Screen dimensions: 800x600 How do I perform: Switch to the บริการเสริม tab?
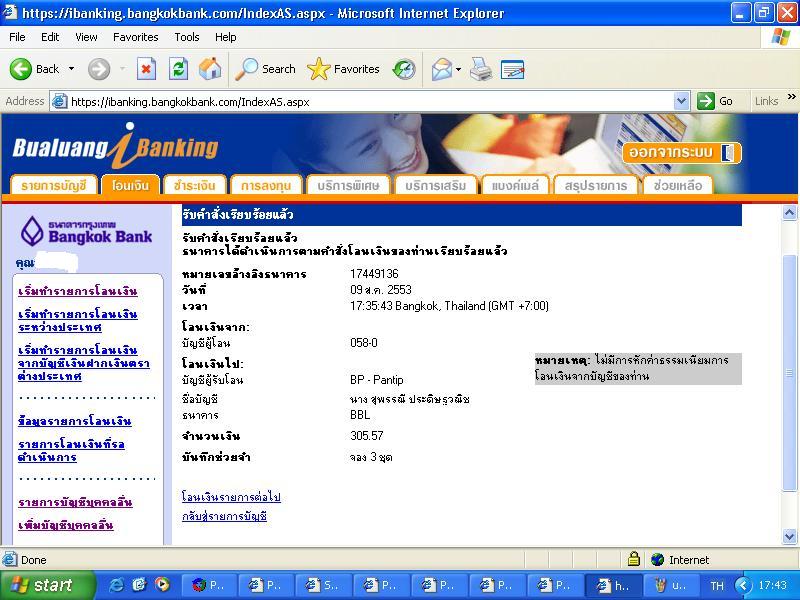[x=436, y=185]
